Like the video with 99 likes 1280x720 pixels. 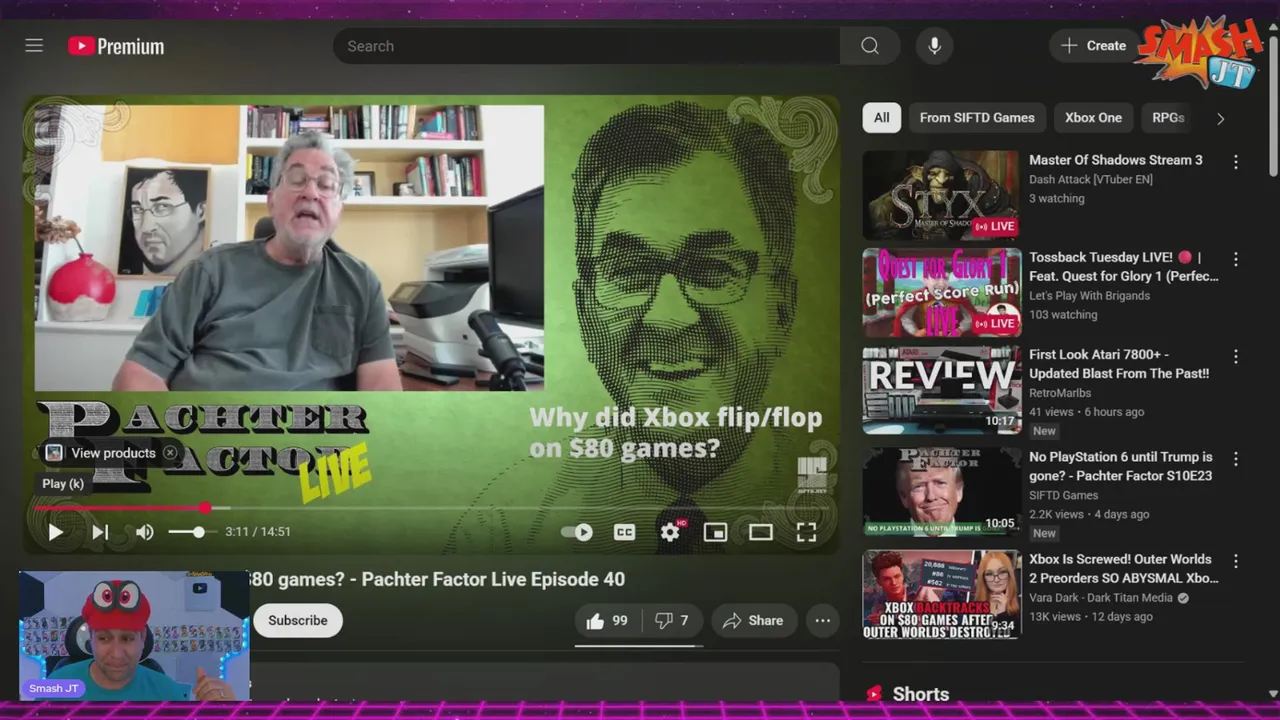(608, 621)
